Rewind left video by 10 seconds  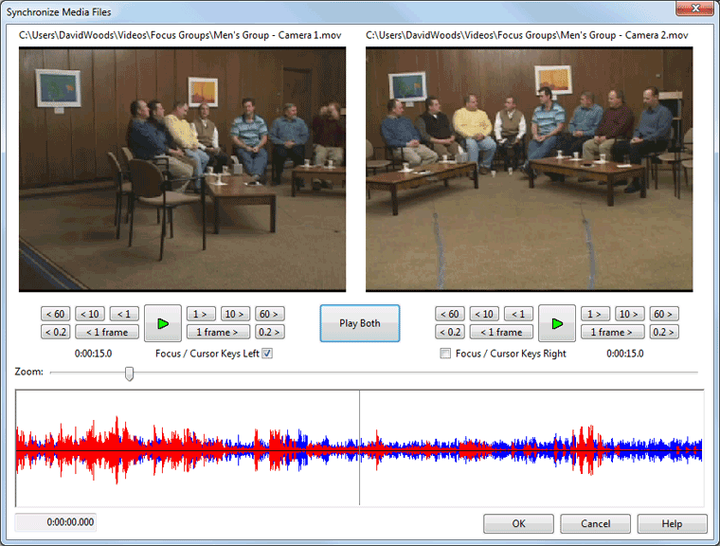[x=90, y=314]
